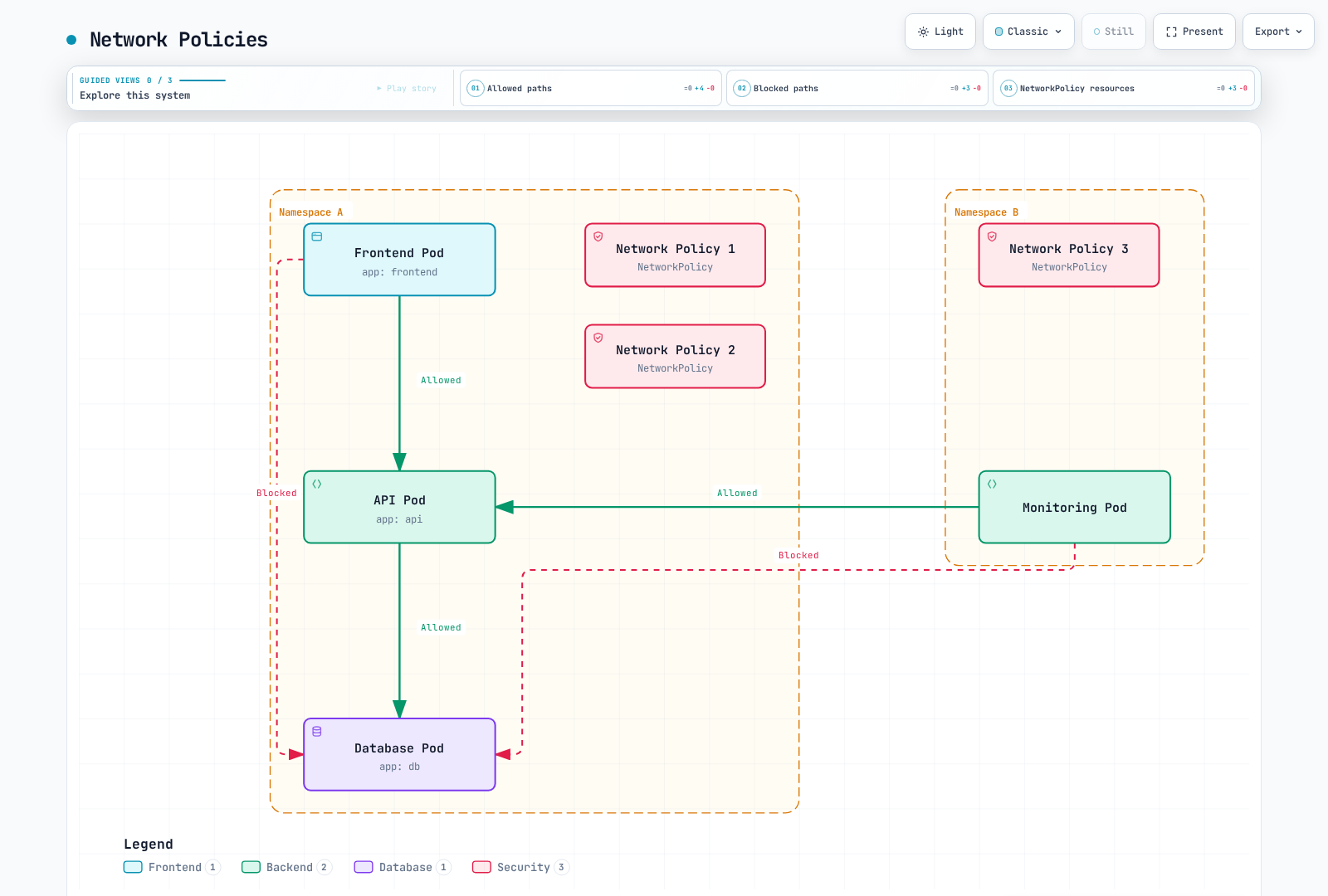Select the NetworkPolicy resources guided view
Viewport: 1328px width, 896px height.
click(x=1124, y=88)
